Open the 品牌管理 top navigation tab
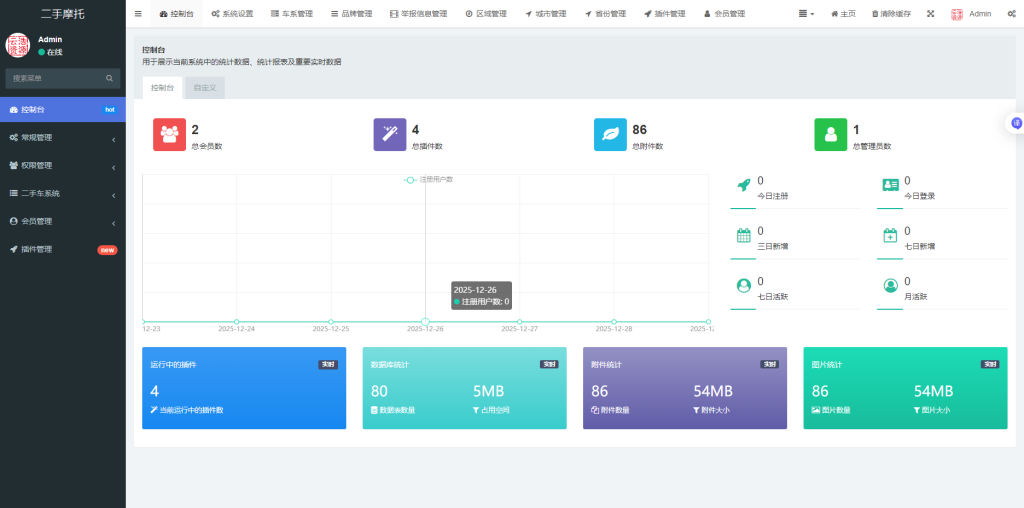This screenshot has width=1024, height=508. point(351,14)
